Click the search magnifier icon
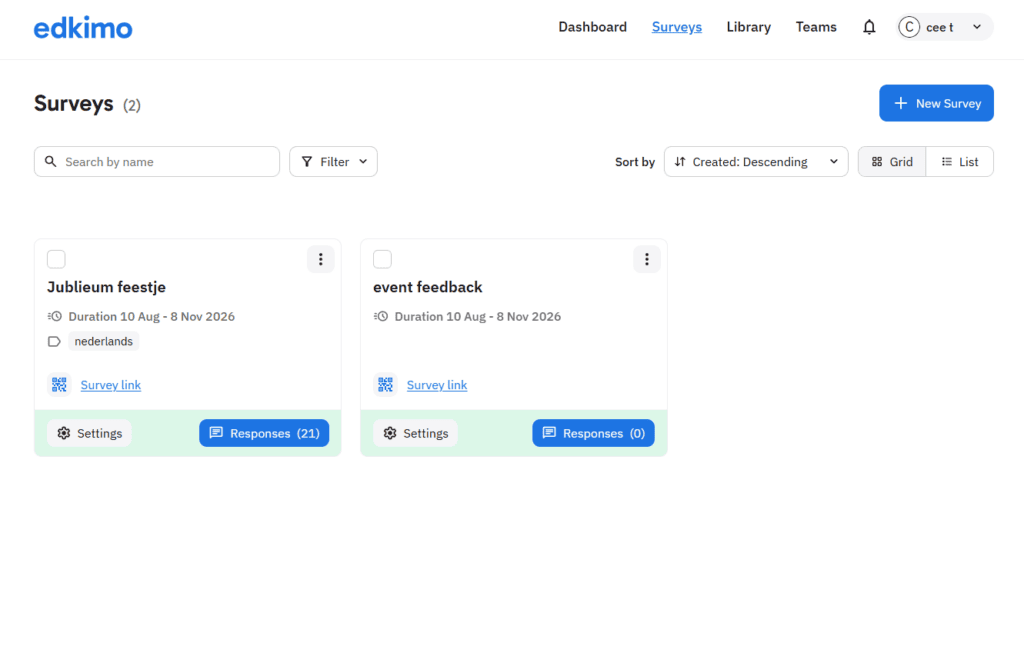 [50, 161]
